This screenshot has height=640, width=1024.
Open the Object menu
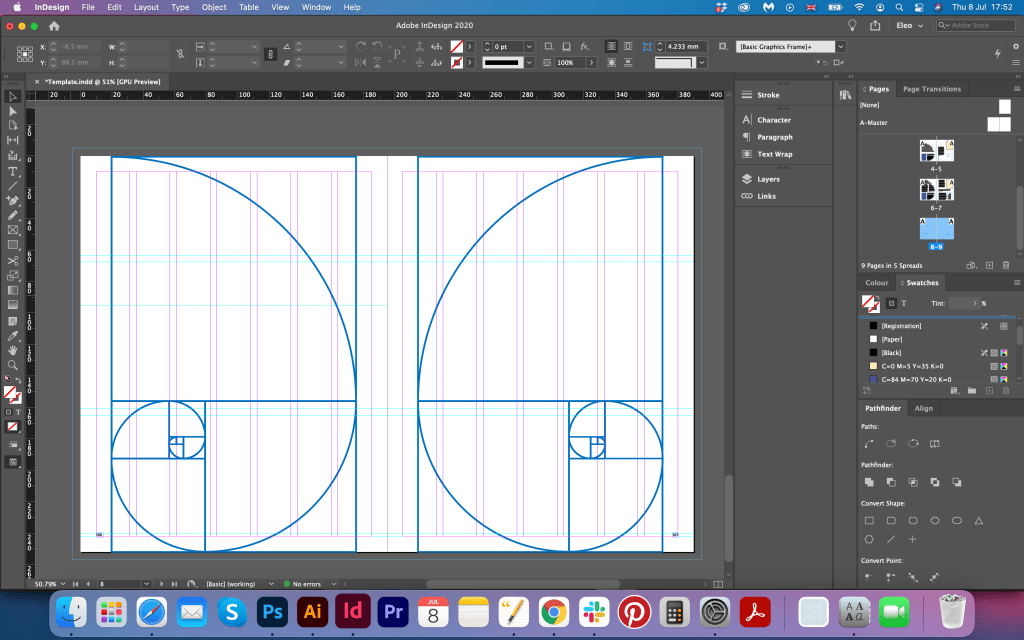click(x=214, y=7)
